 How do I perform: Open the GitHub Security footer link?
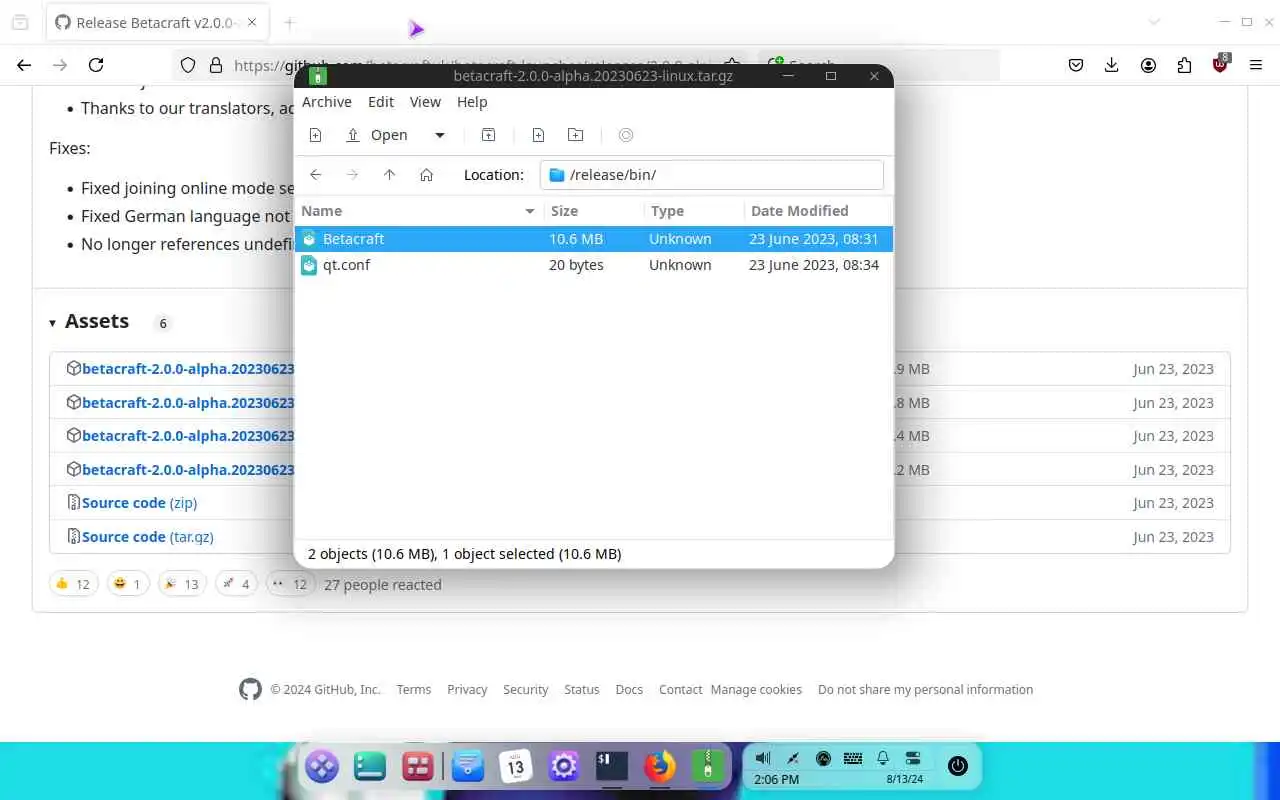[x=526, y=690]
